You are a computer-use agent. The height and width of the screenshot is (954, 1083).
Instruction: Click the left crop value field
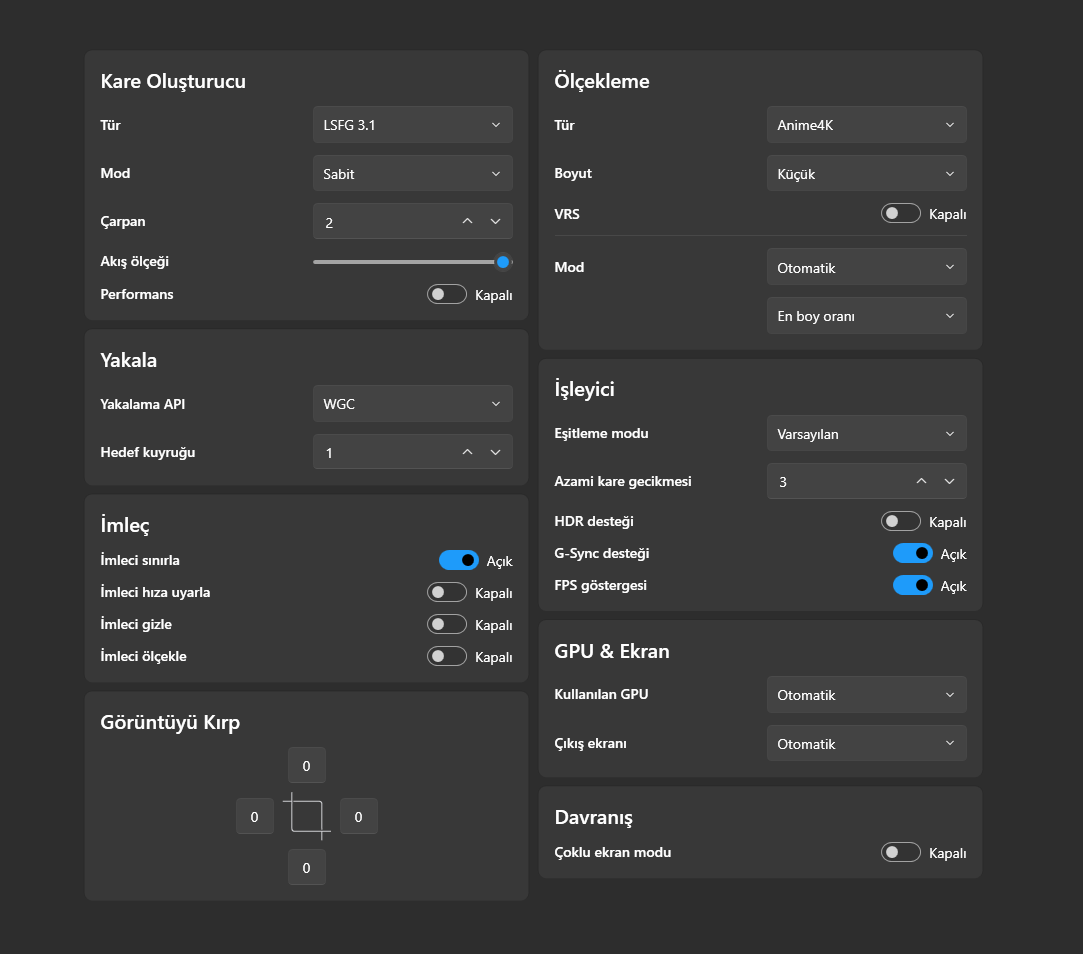(255, 816)
